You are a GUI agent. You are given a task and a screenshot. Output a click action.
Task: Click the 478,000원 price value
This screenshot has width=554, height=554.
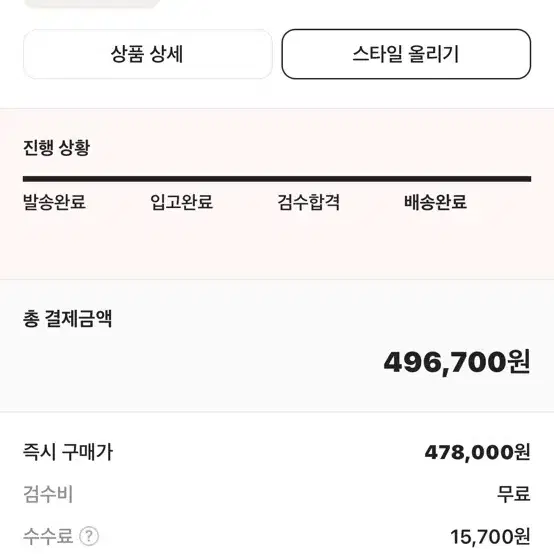[477, 452]
